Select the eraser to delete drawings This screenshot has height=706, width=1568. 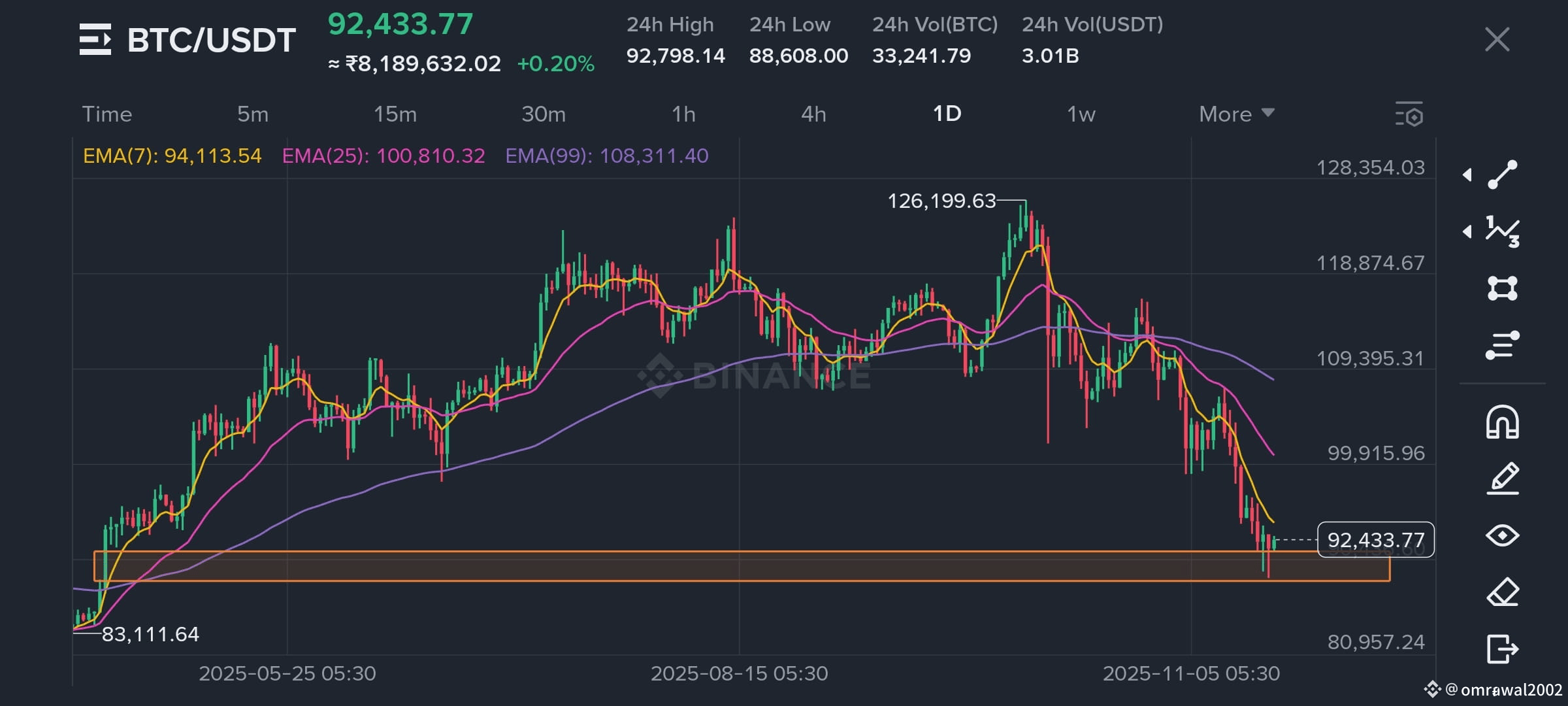coord(1503,592)
